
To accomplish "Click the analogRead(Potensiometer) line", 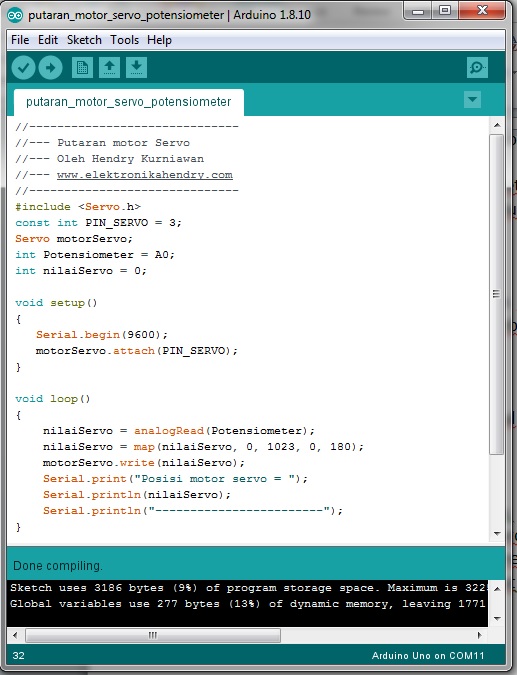I will pyautogui.click(x=179, y=430).
